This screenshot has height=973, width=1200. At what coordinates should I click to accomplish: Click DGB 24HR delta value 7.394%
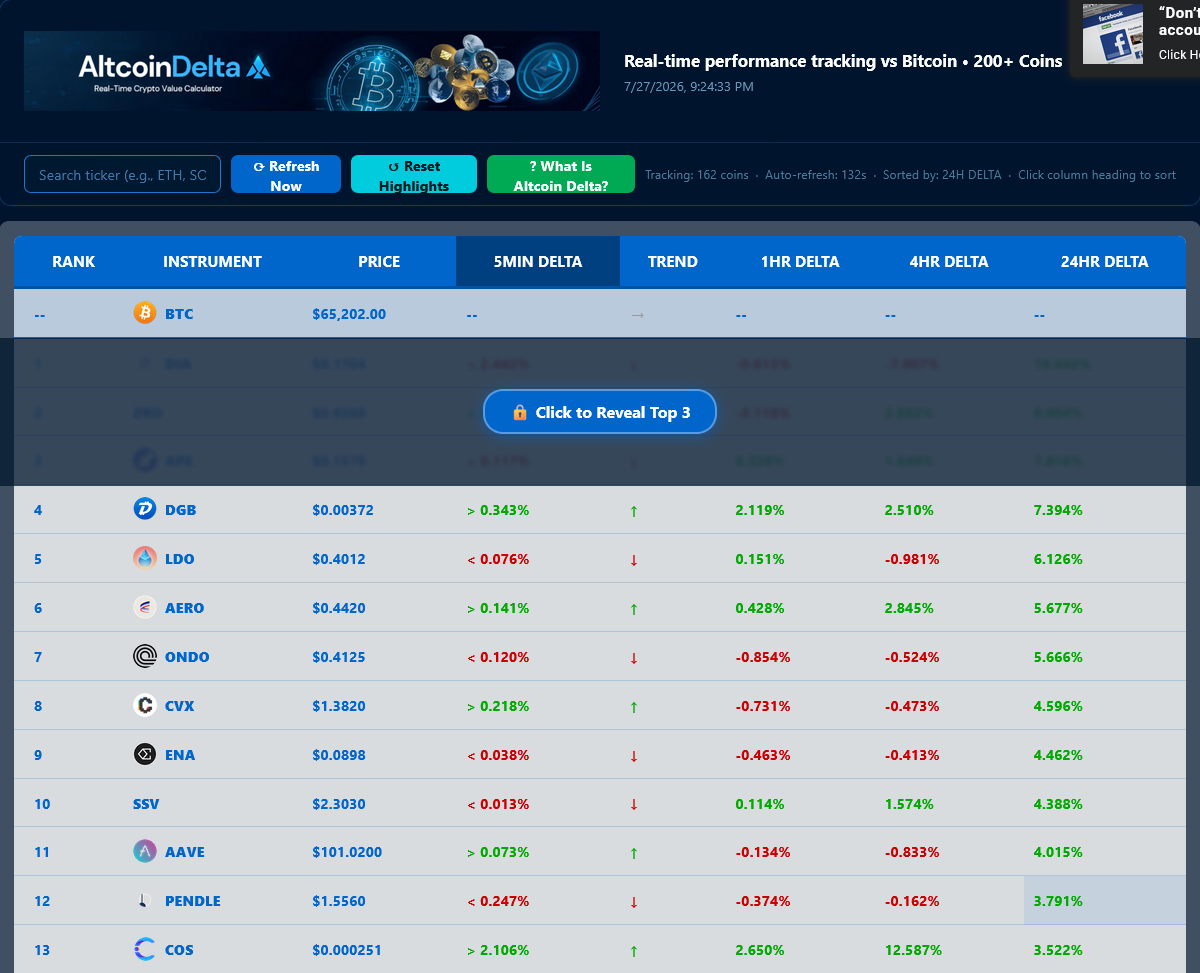(x=1058, y=510)
